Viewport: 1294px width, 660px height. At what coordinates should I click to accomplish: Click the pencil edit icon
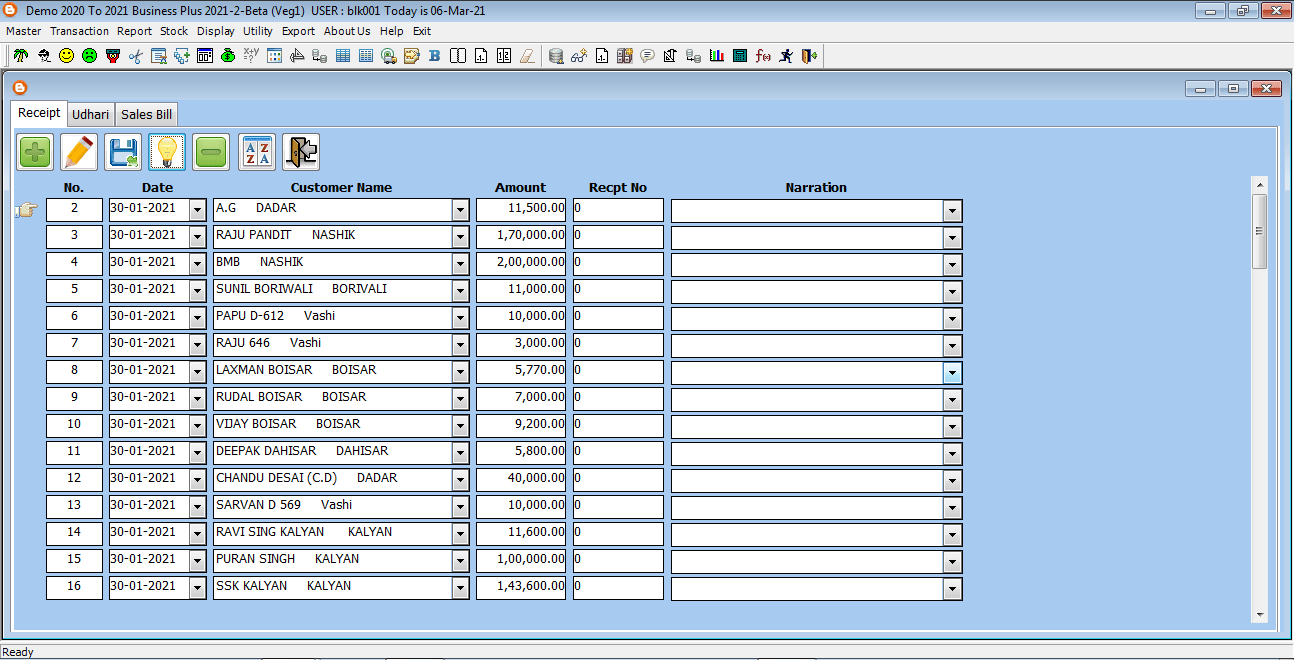pyautogui.click(x=79, y=152)
